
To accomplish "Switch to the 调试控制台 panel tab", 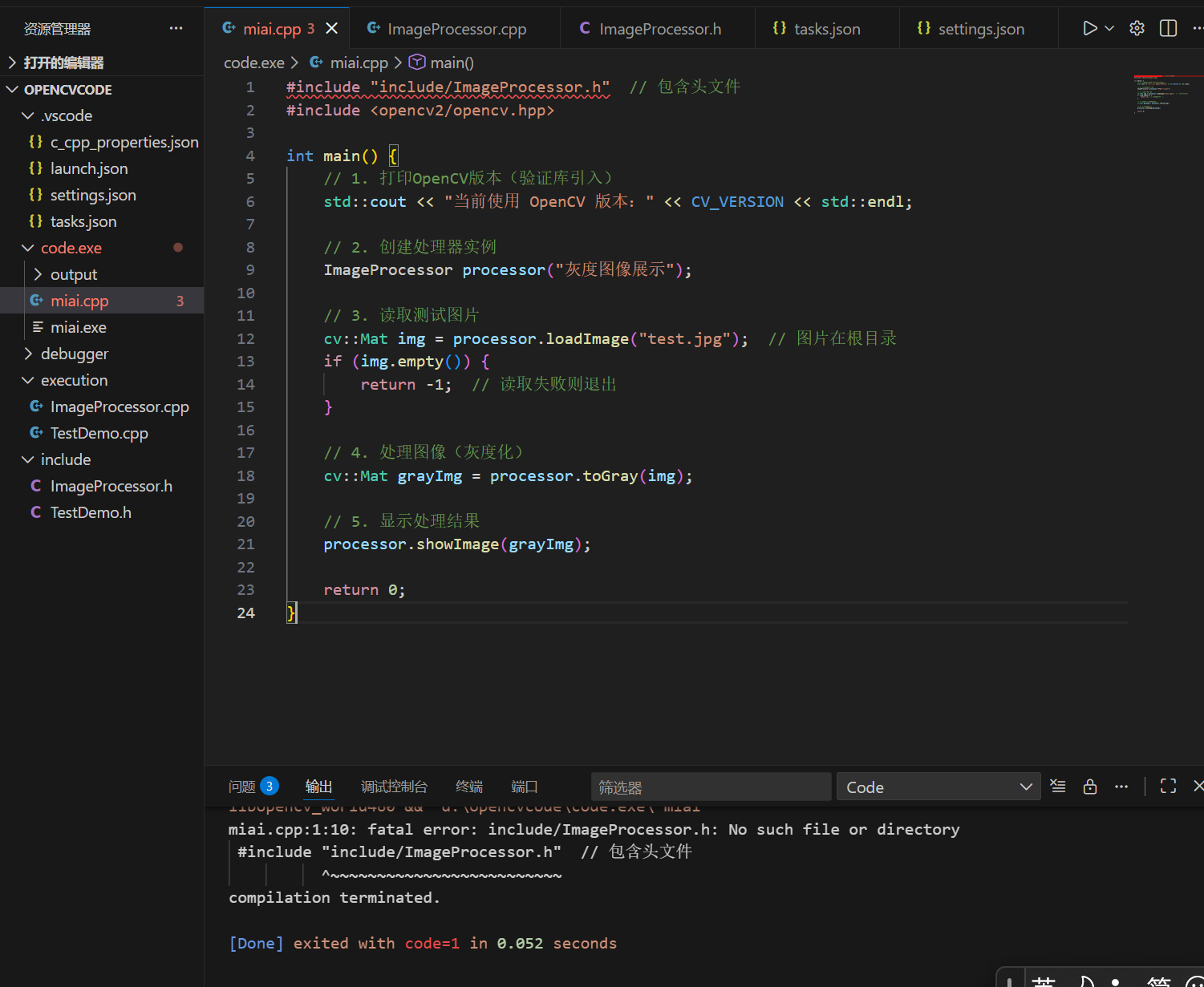I will coord(394,787).
